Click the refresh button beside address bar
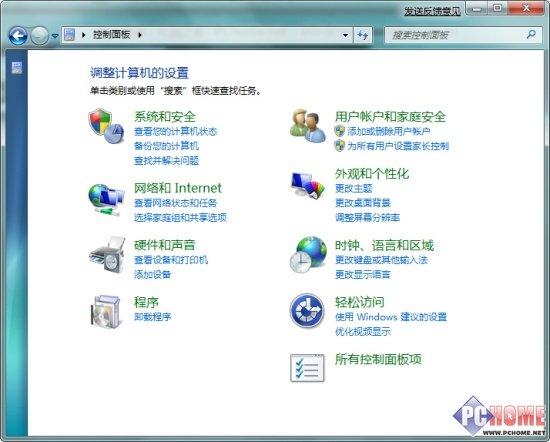550x442 pixels. coord(363,35)
